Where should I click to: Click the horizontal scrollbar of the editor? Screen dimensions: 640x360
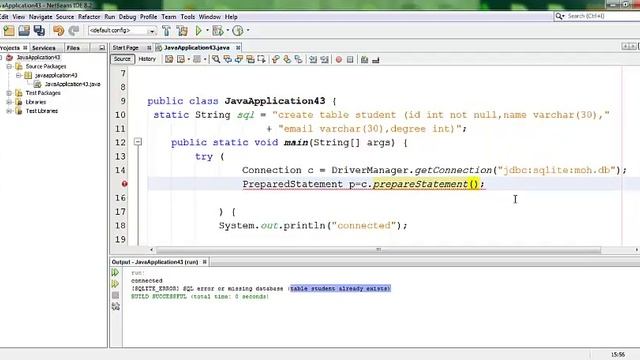(x=378, y=249)
